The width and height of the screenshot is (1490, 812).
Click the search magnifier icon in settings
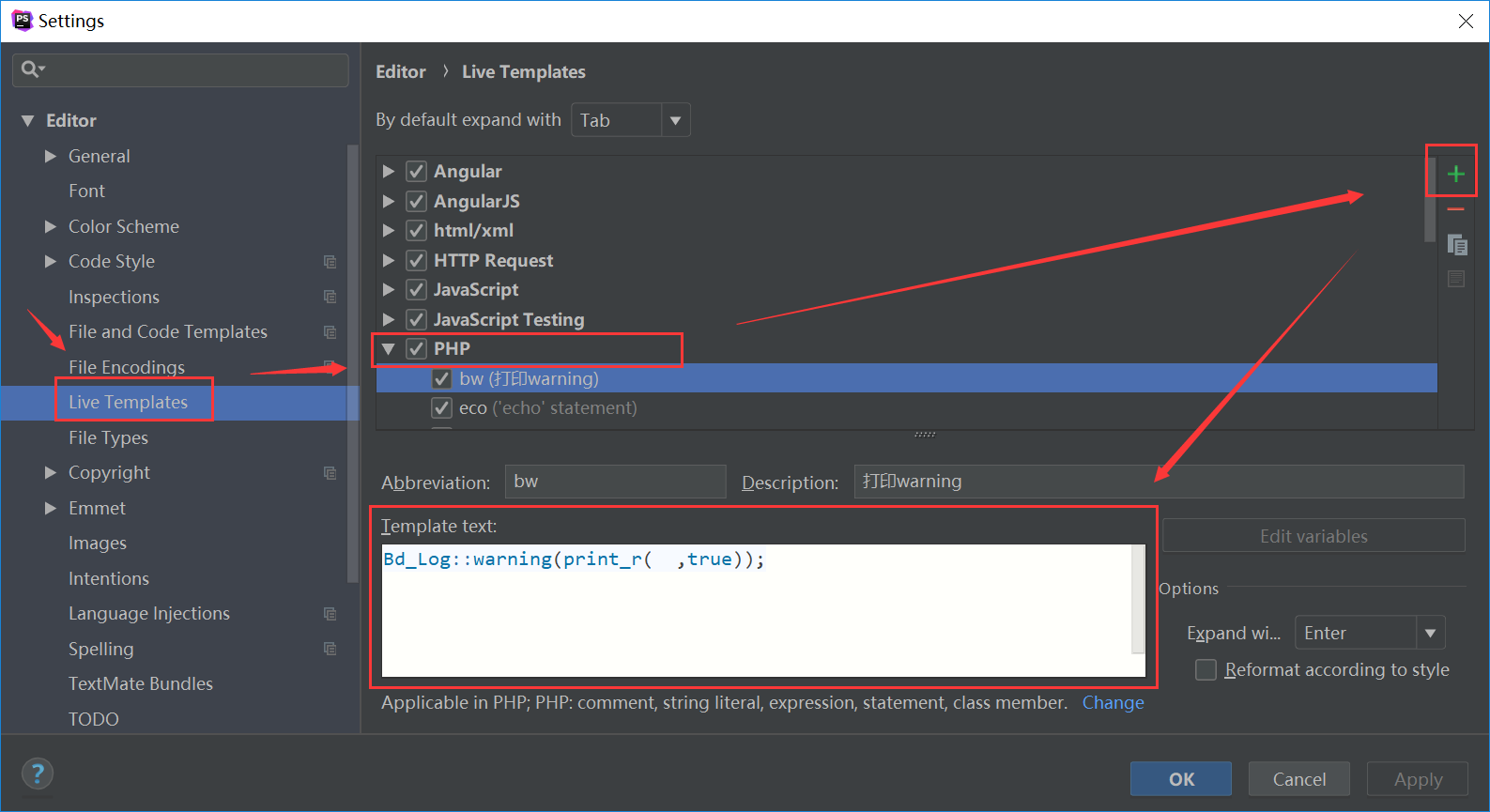coord(31,69)
